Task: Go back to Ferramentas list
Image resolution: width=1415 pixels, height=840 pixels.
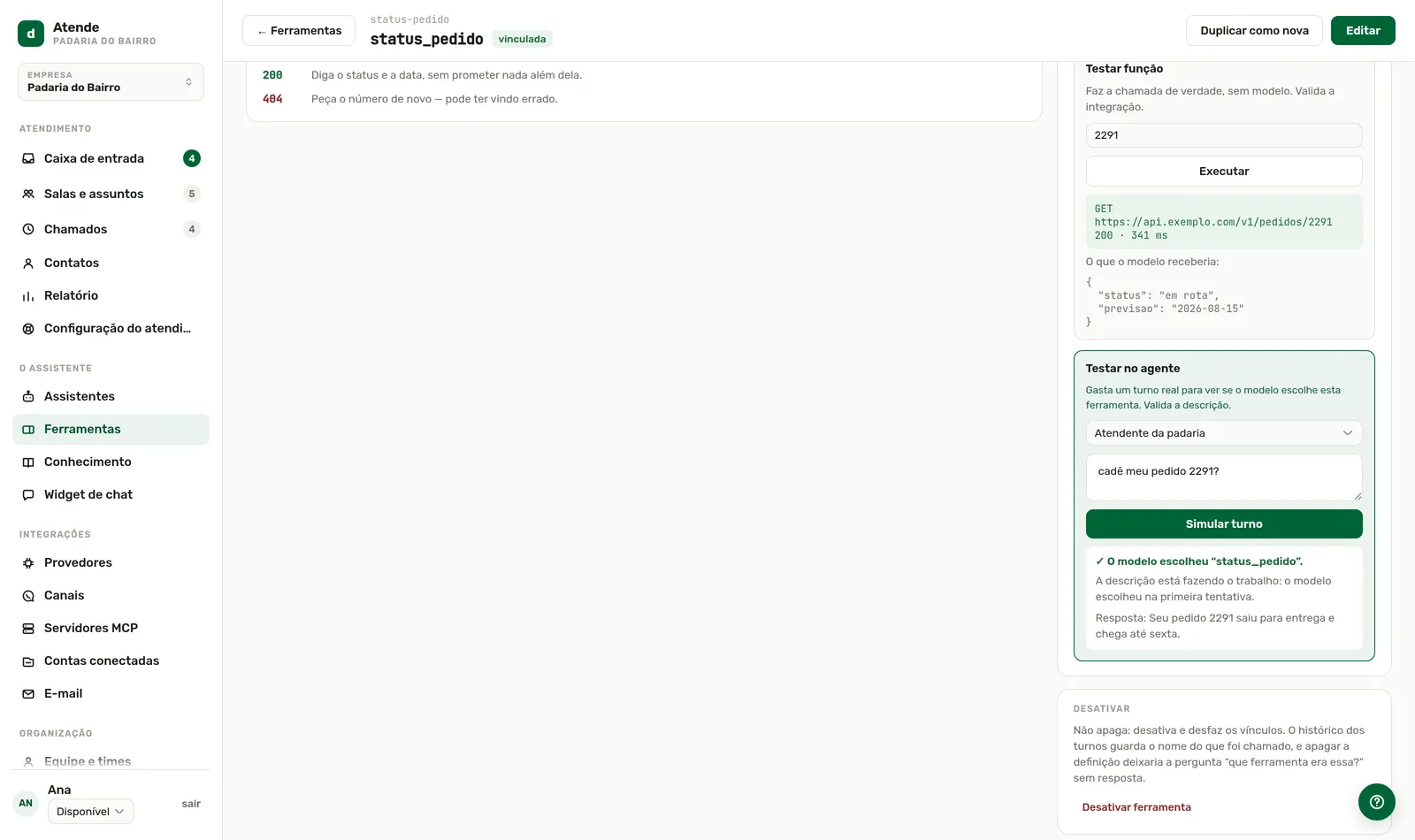Action: 299,30
